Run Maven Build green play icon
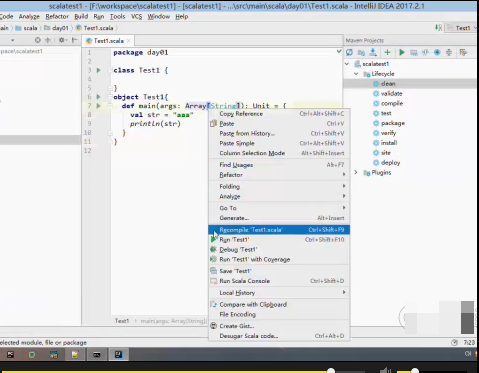The image size is (479, 373). 402,52
